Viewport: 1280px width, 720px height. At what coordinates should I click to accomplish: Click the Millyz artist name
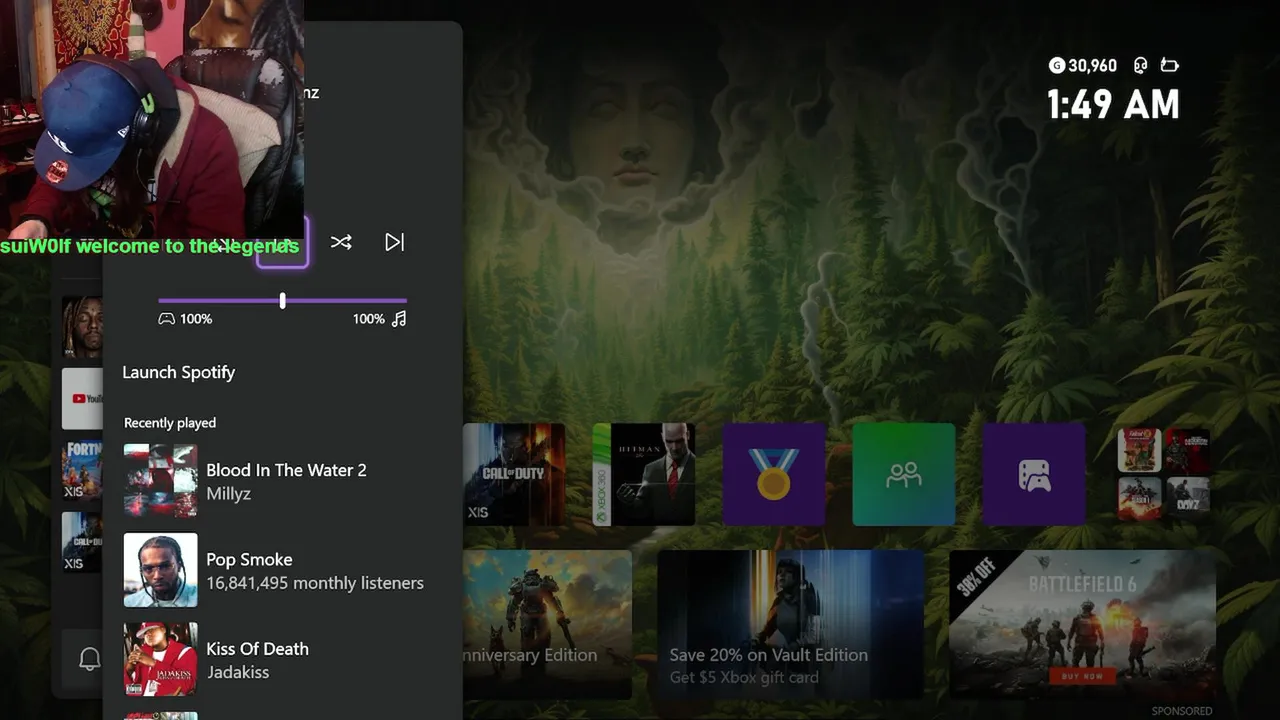pos(228,494)
